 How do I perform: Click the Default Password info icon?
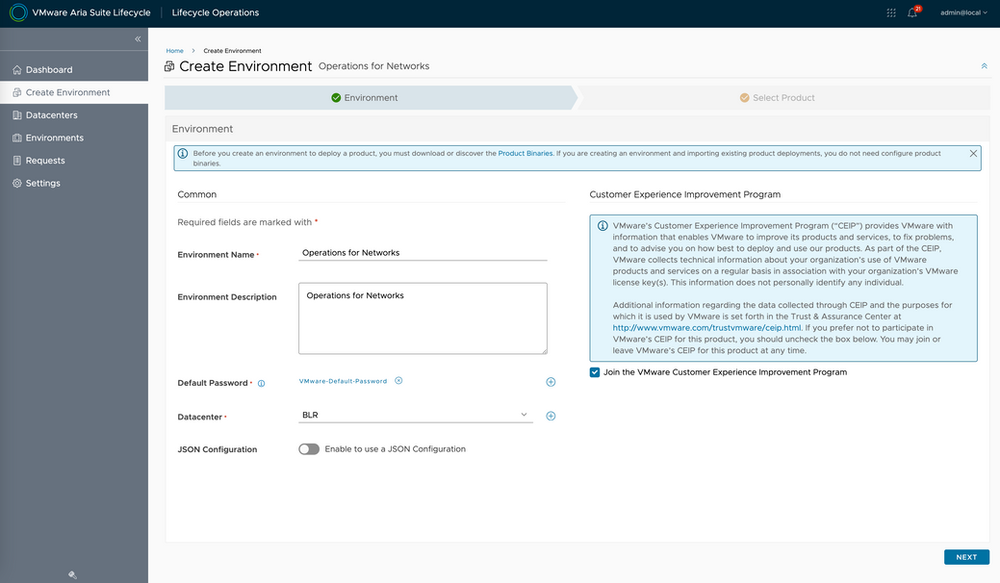(x=261, y=383)
